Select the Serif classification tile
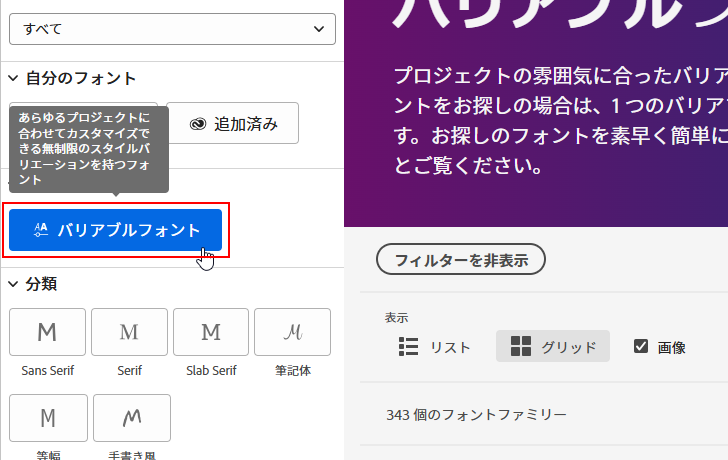728x460 pixels. tap(129, 332)
